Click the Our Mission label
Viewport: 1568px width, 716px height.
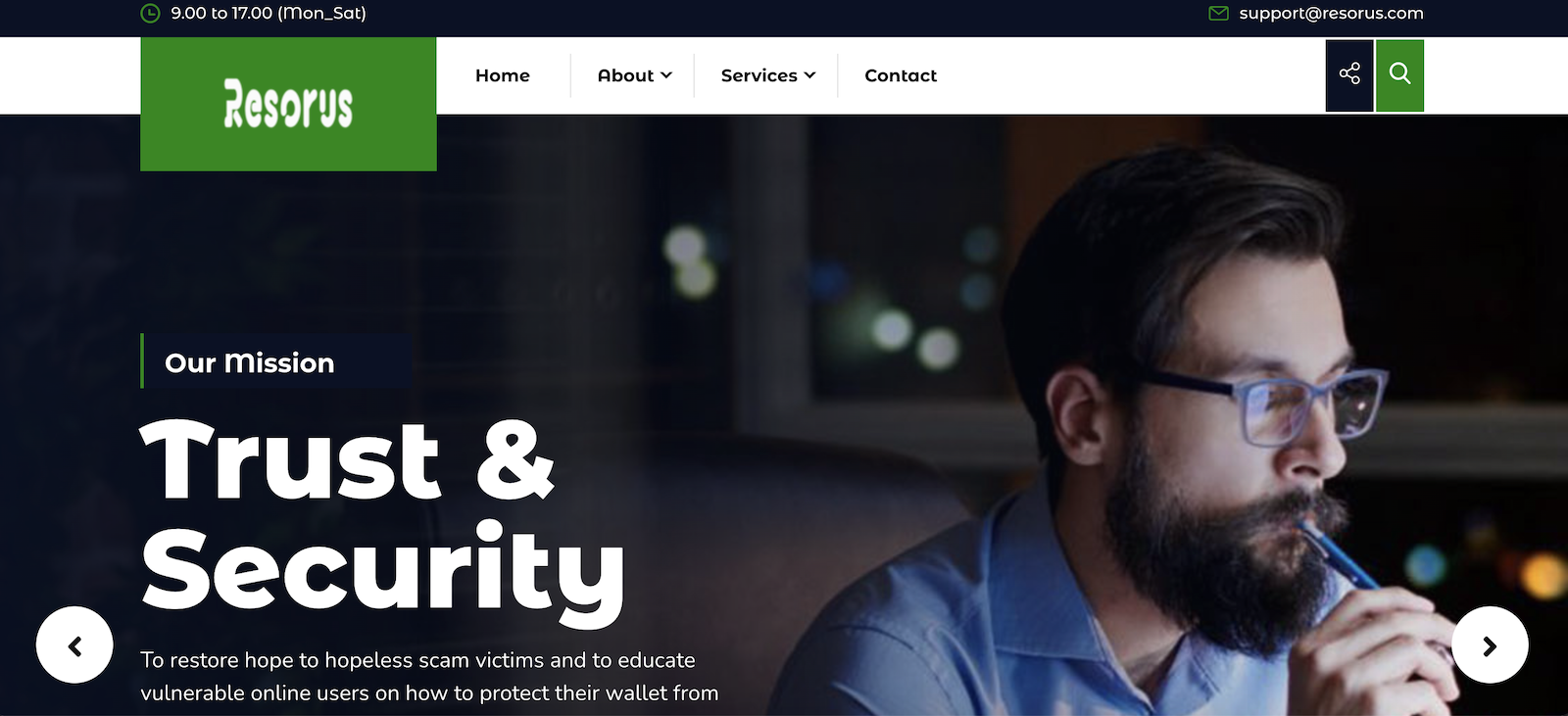coord(250,362)
